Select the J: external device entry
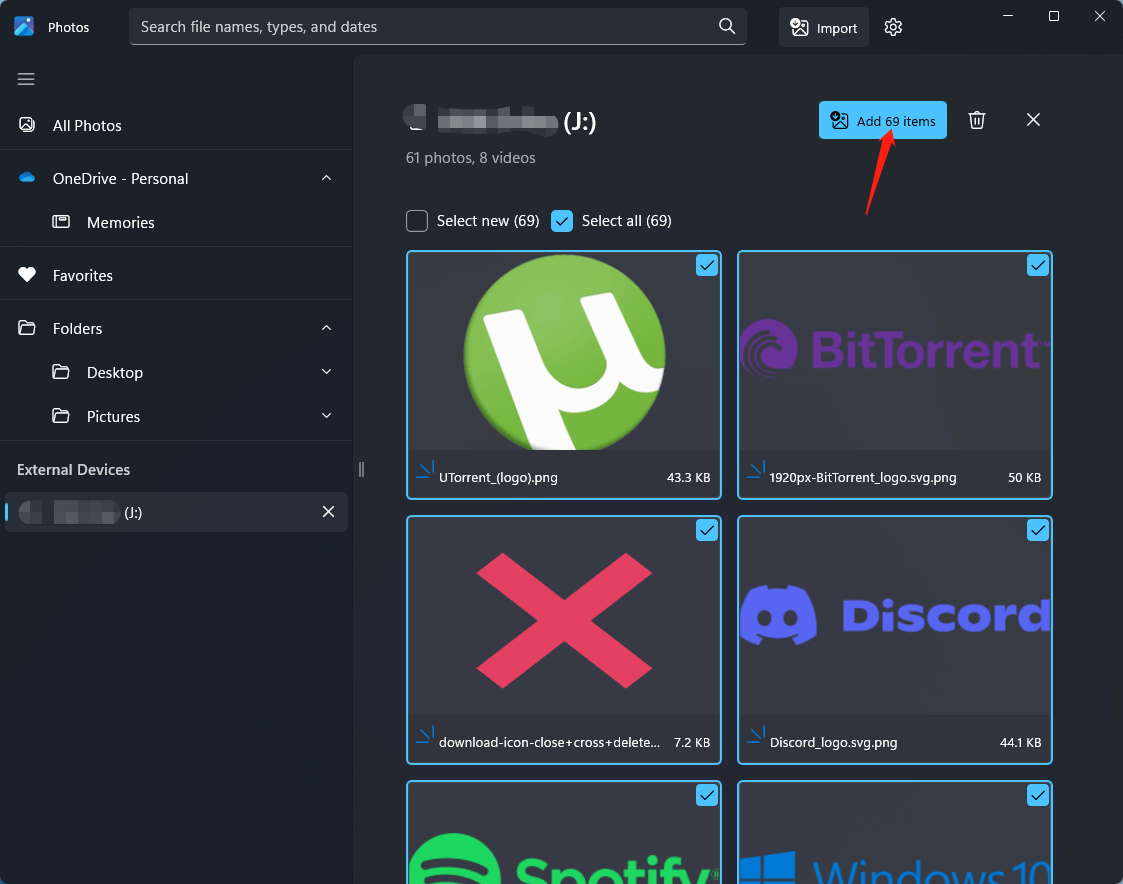Screen dimensions: 1123x884 [x=176, y=512]
